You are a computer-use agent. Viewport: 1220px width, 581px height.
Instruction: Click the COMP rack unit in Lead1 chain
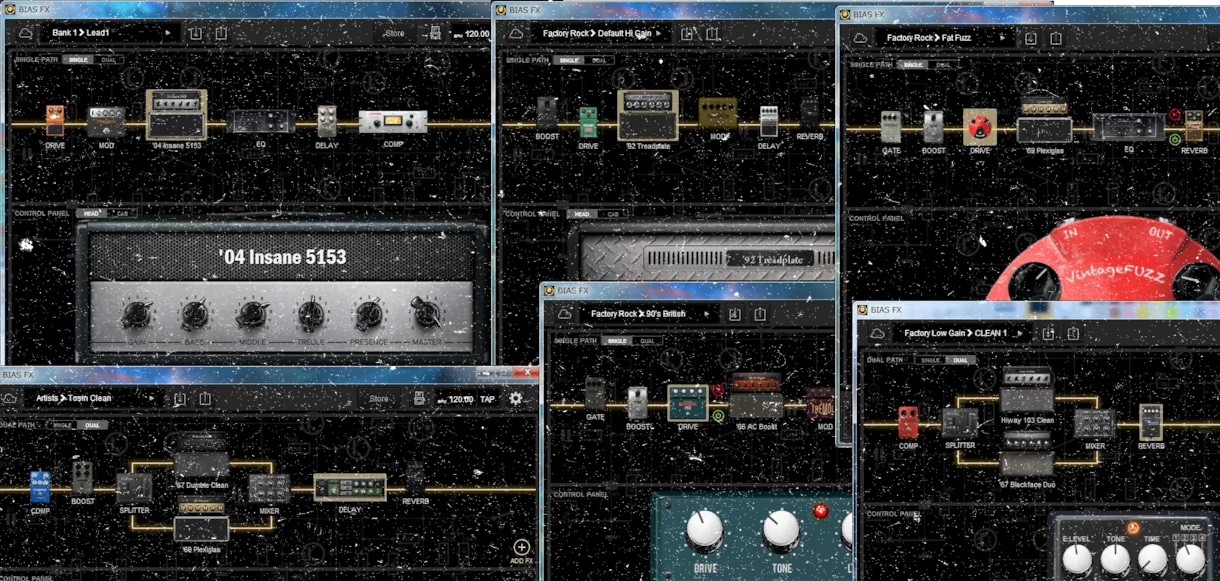[x=393, y=121]
